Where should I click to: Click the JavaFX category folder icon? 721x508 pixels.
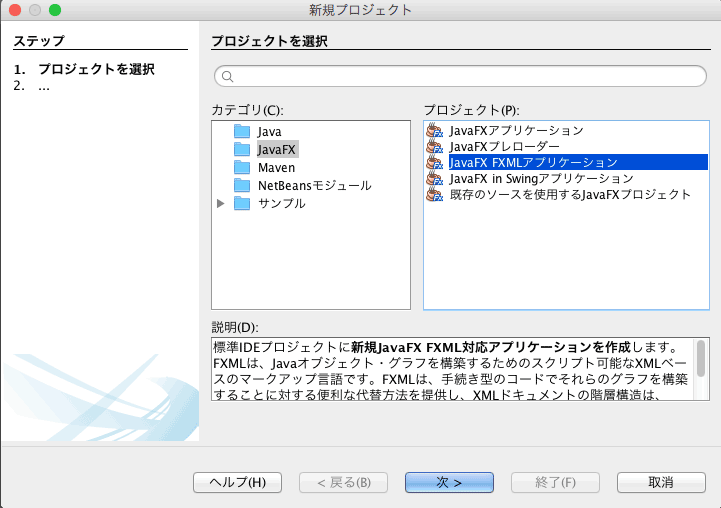click(242, 149)
